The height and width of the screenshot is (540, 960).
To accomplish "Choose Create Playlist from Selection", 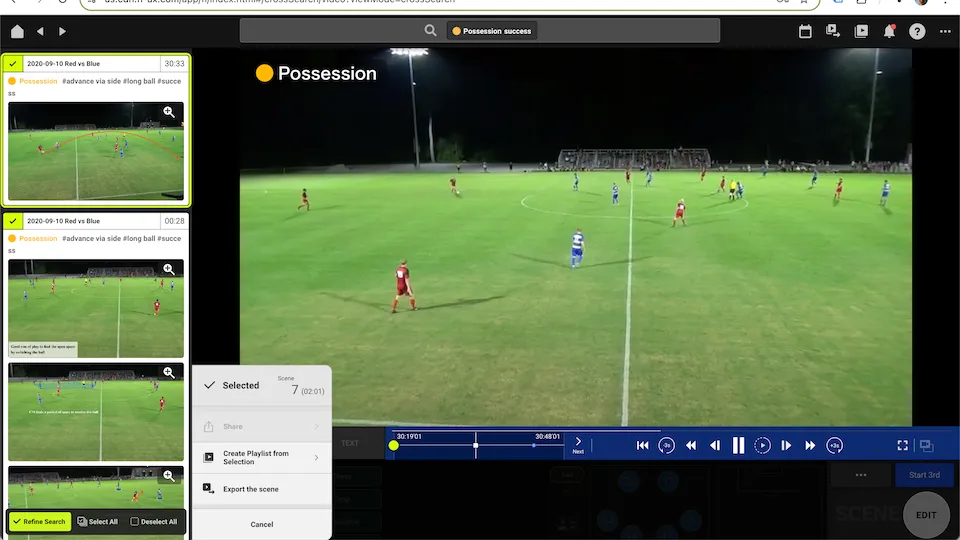I will click(x=262, y=458).
